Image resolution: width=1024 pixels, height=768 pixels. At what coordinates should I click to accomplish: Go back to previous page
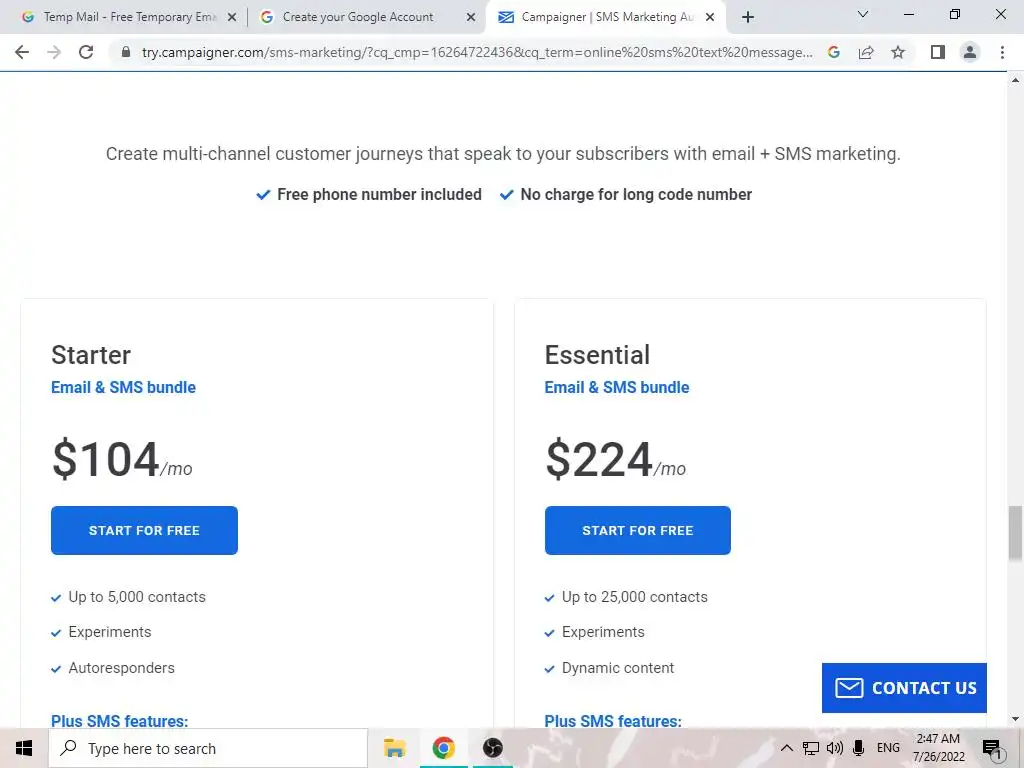(22, 53)
